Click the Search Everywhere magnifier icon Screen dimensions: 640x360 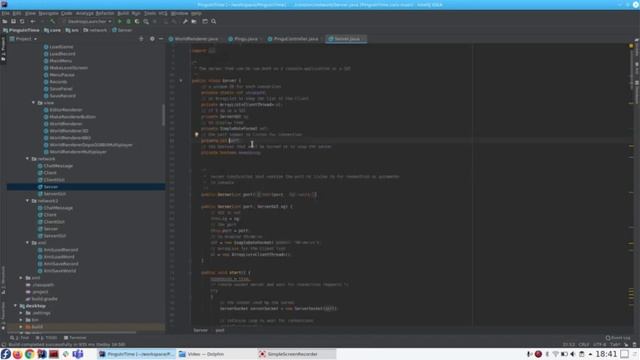click(213, 21)
